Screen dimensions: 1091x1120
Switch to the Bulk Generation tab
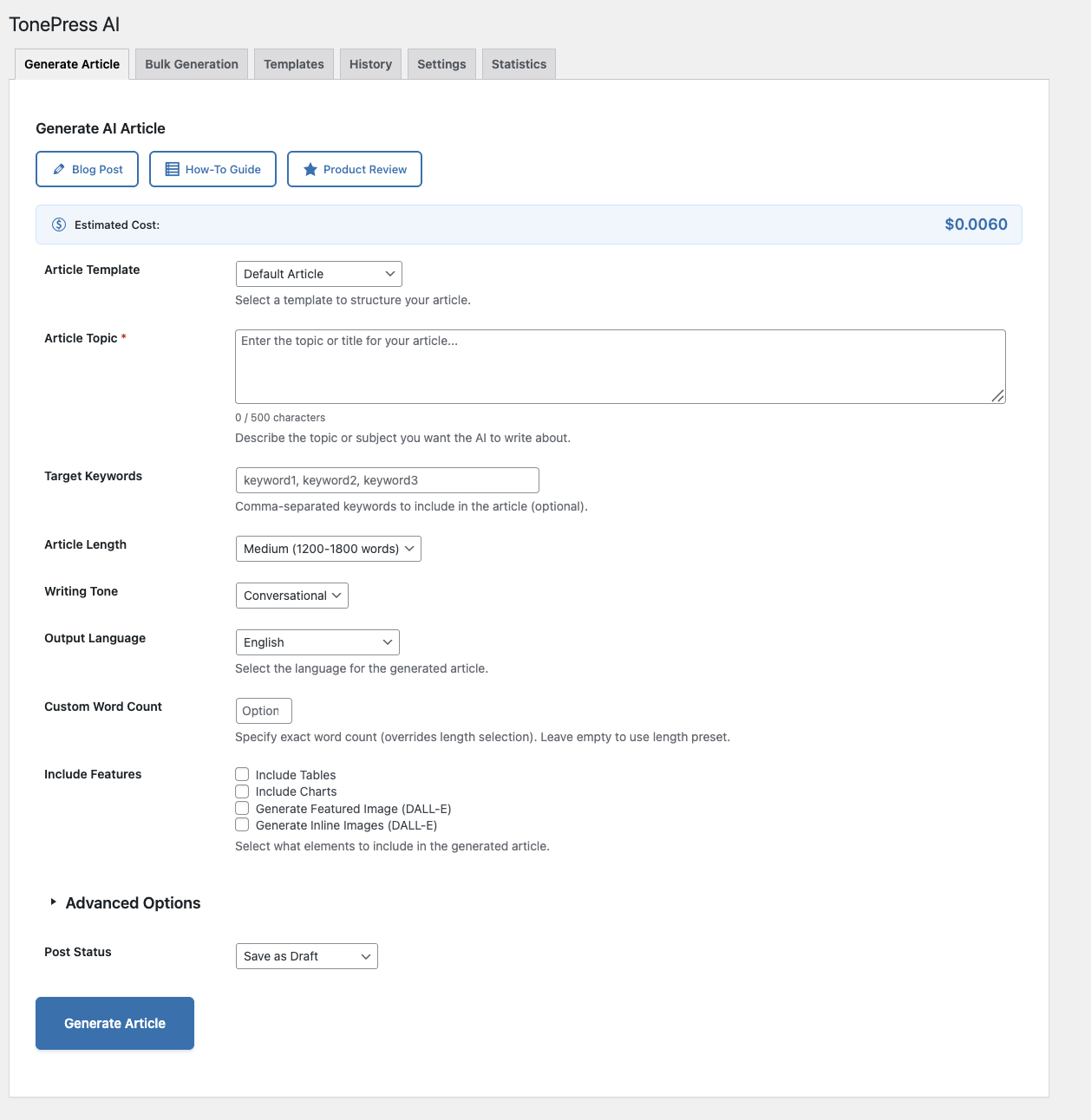point(192,64)
